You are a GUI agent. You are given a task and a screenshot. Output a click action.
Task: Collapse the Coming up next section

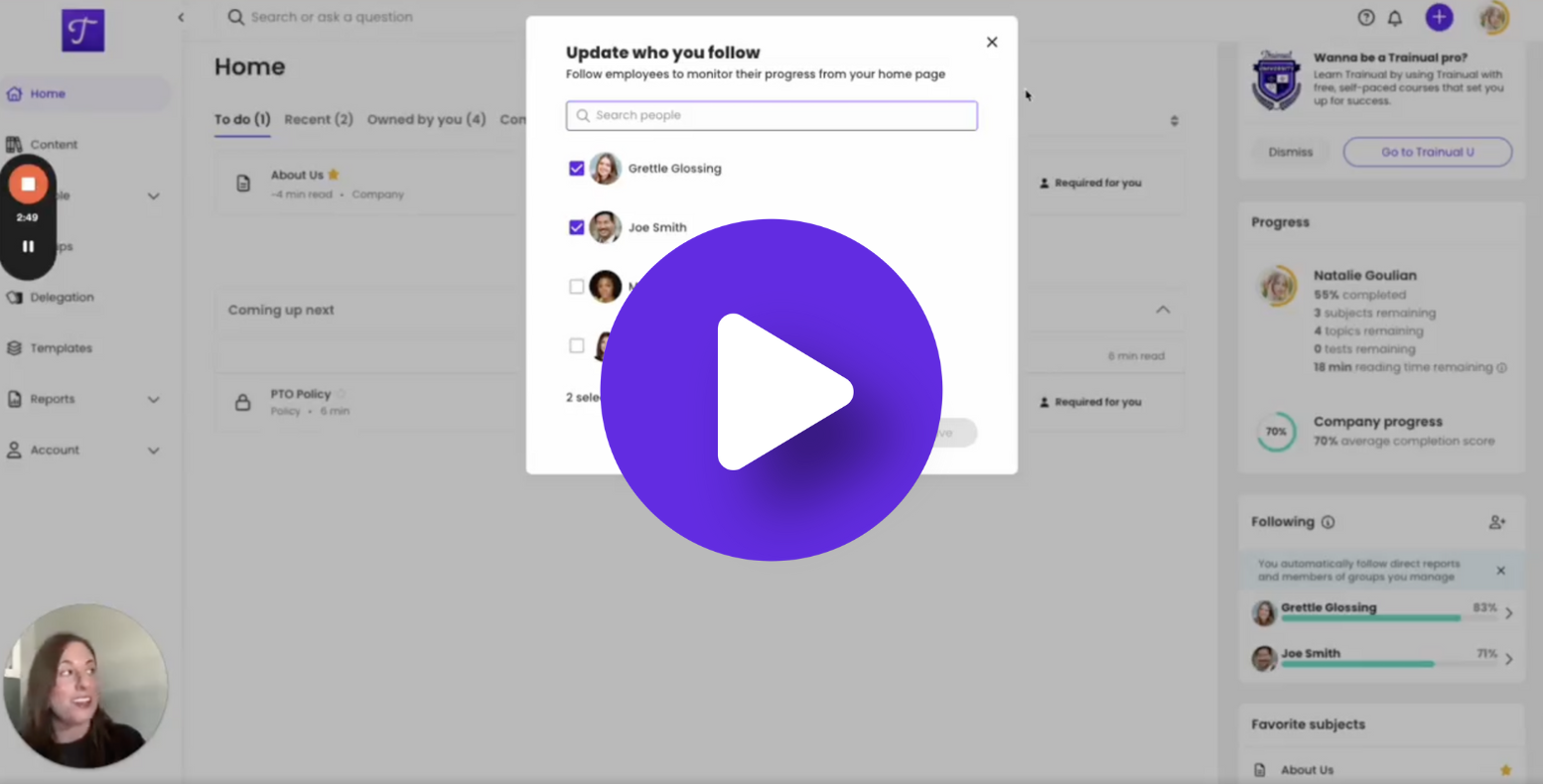click(x=1162, y=309)
